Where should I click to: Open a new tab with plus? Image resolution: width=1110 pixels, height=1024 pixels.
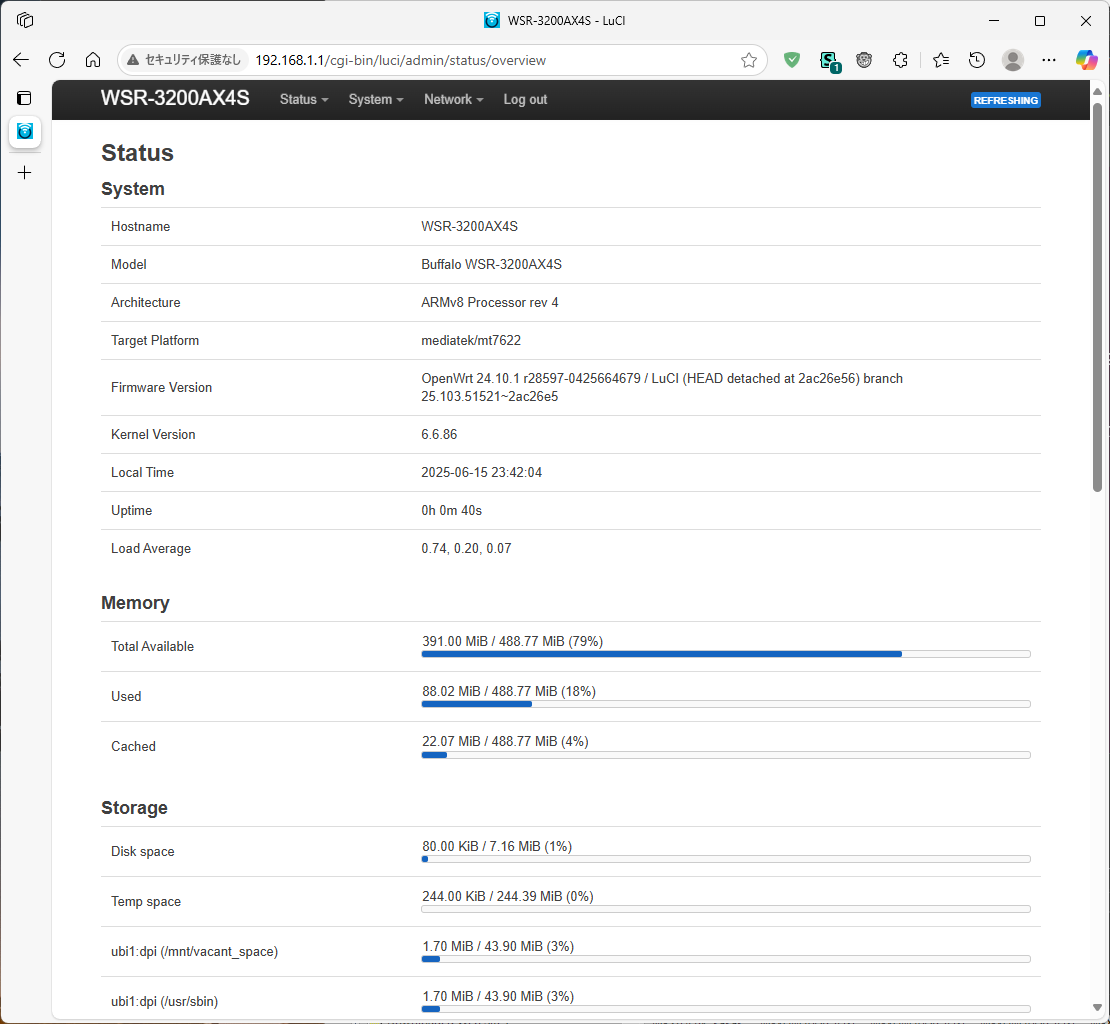point(25,173)
